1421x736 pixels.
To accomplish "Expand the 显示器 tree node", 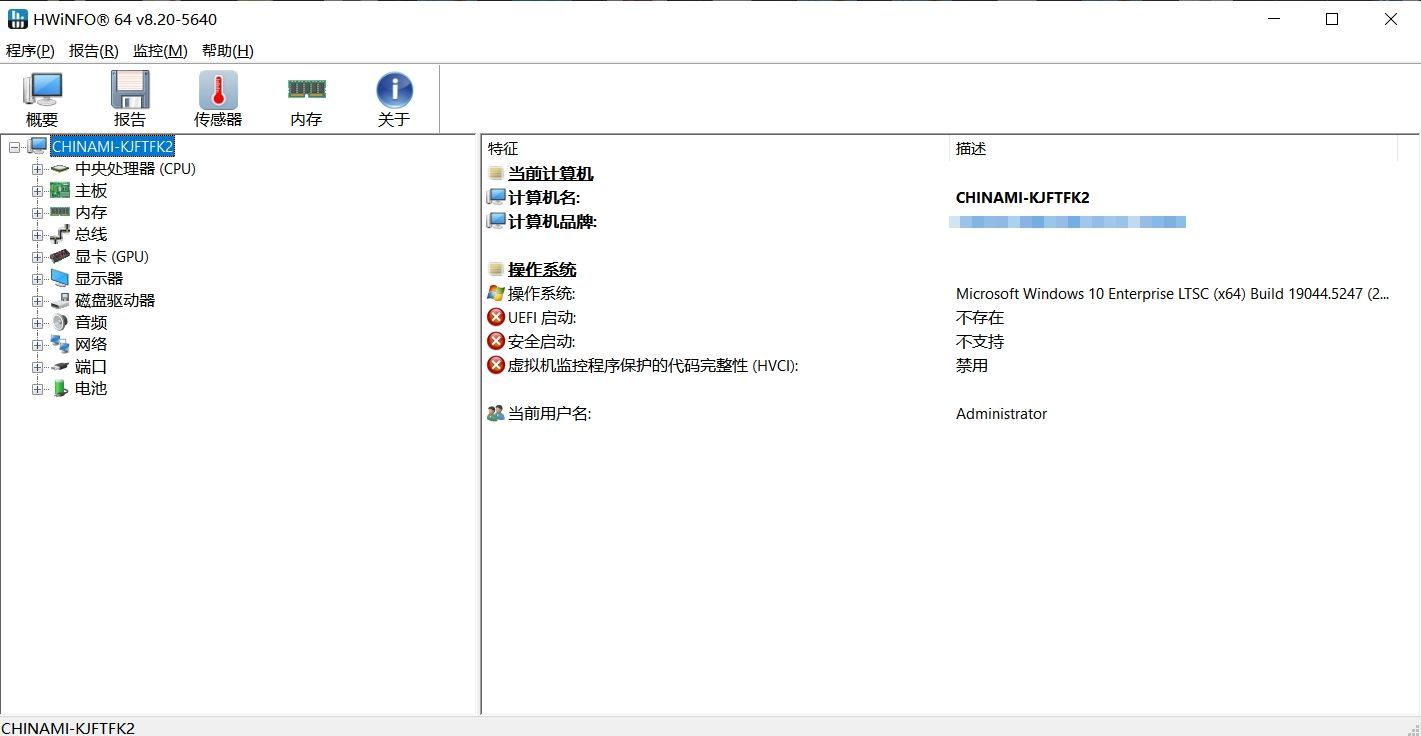I will (37, 279).
